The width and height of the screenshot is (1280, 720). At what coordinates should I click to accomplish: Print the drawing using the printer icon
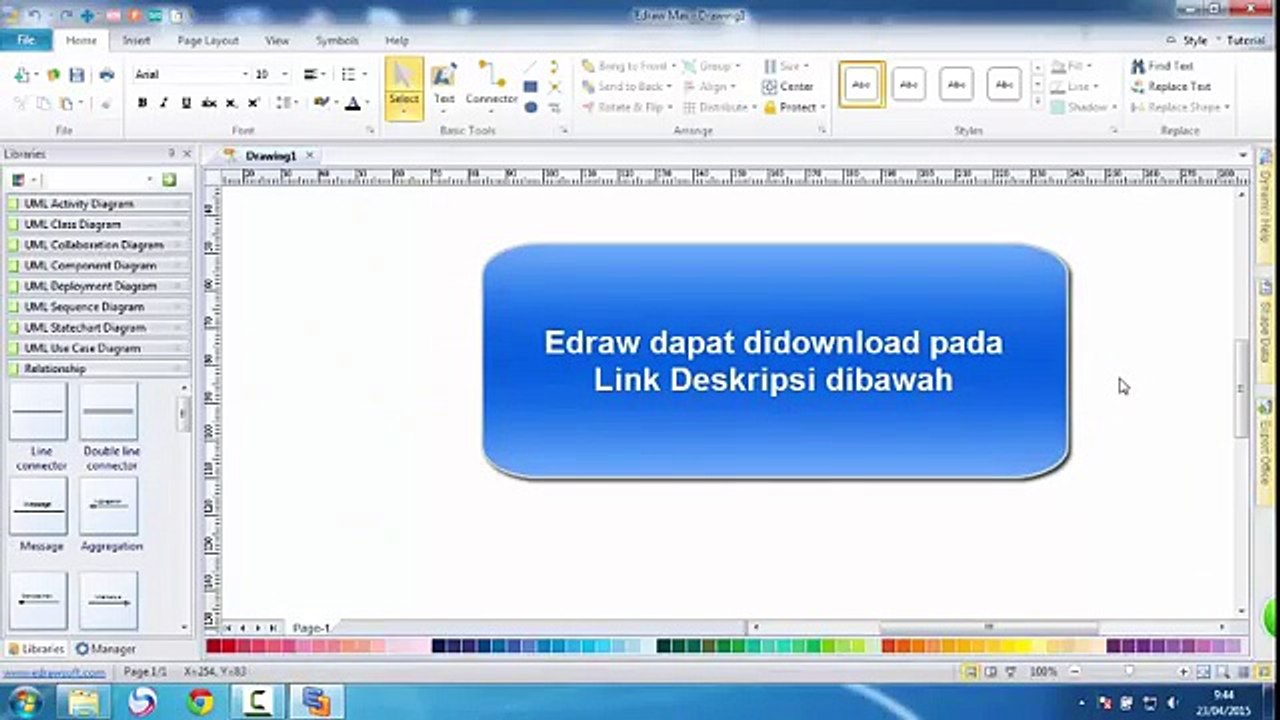coord(107,75)
